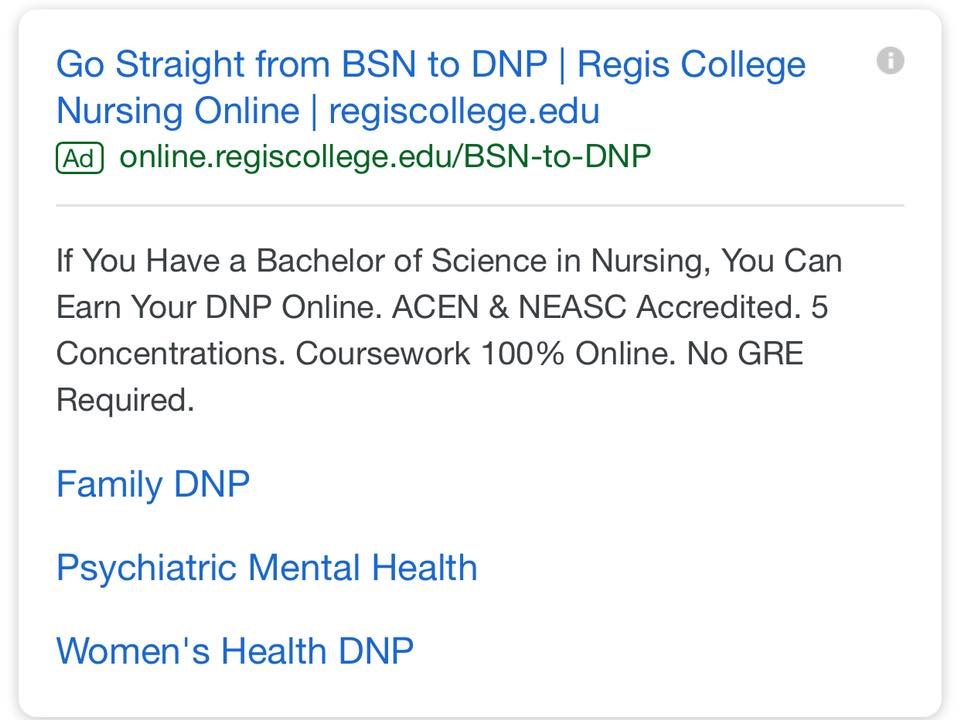Open the Family DNP sitelink
Screen dimensions: 960x720
[153, 484]
